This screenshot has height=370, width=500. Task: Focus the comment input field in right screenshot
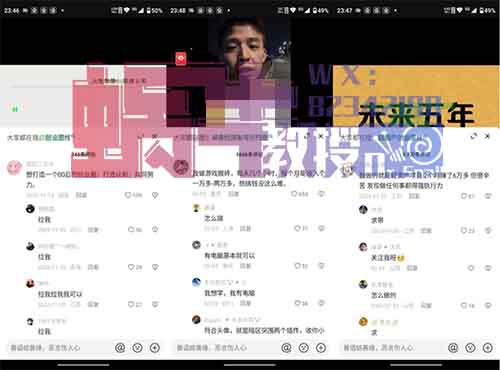(392, 348)
